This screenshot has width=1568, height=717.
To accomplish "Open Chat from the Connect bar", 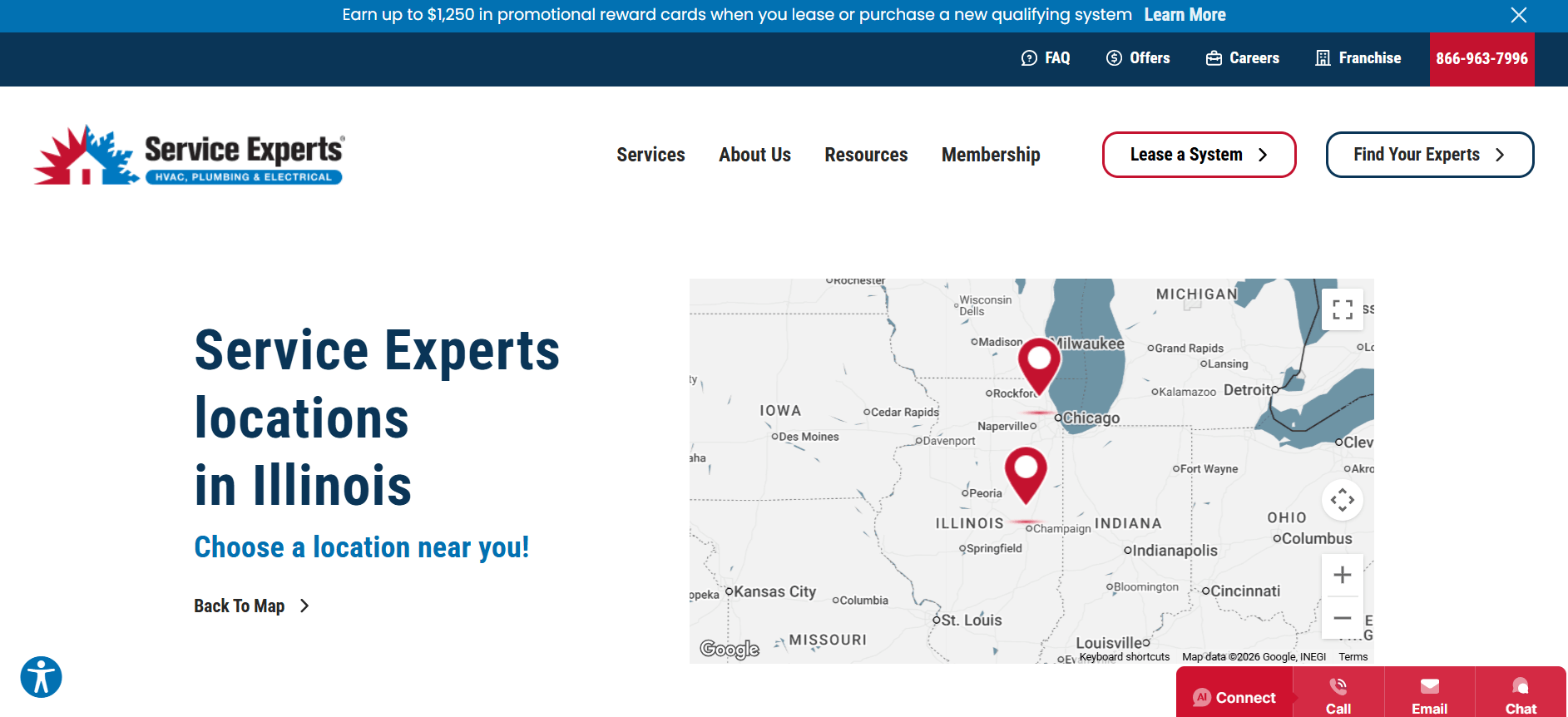I will point(1521,696).
